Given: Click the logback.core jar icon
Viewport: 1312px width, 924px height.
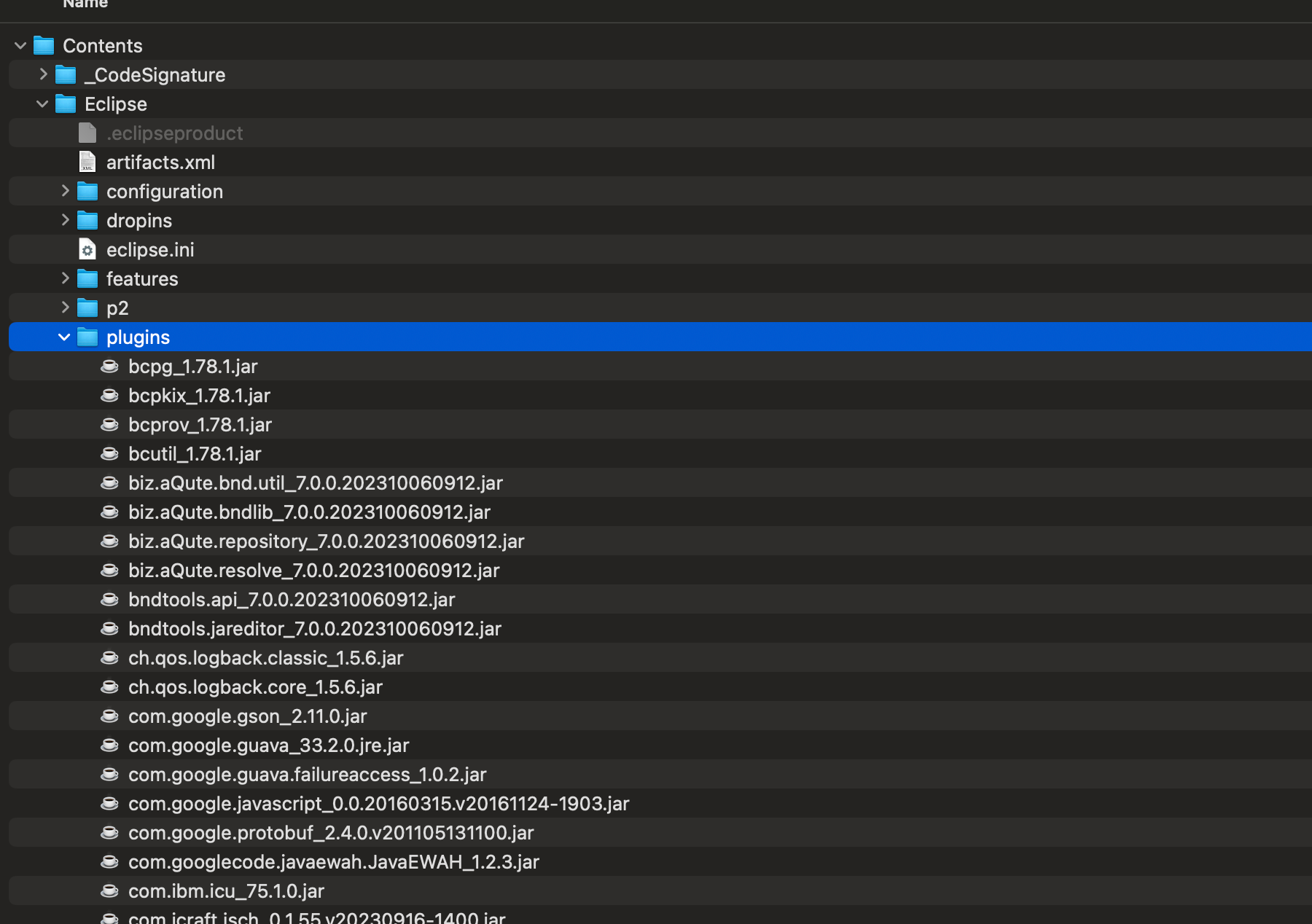Looking at the screenshot, I should coord(109,686).
